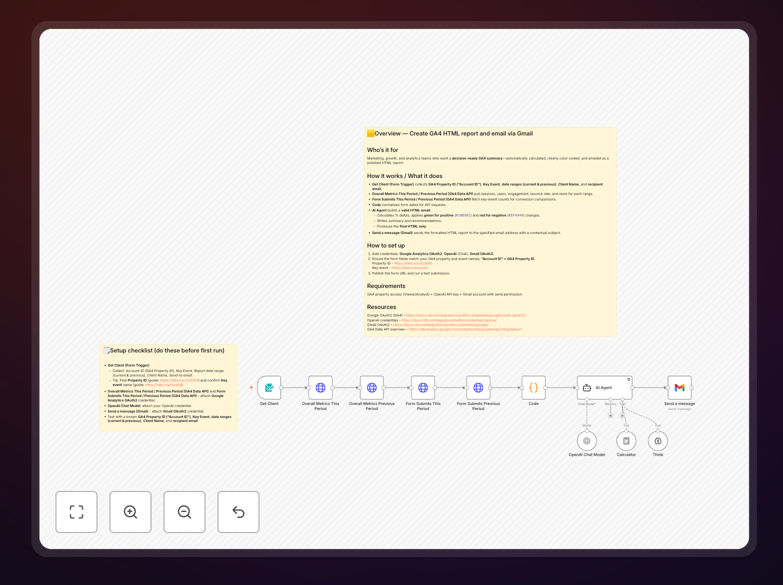Viewport: 783px width, 585px height.
Task: Click the "Who's it for" heading
Action: pos(383,150)
